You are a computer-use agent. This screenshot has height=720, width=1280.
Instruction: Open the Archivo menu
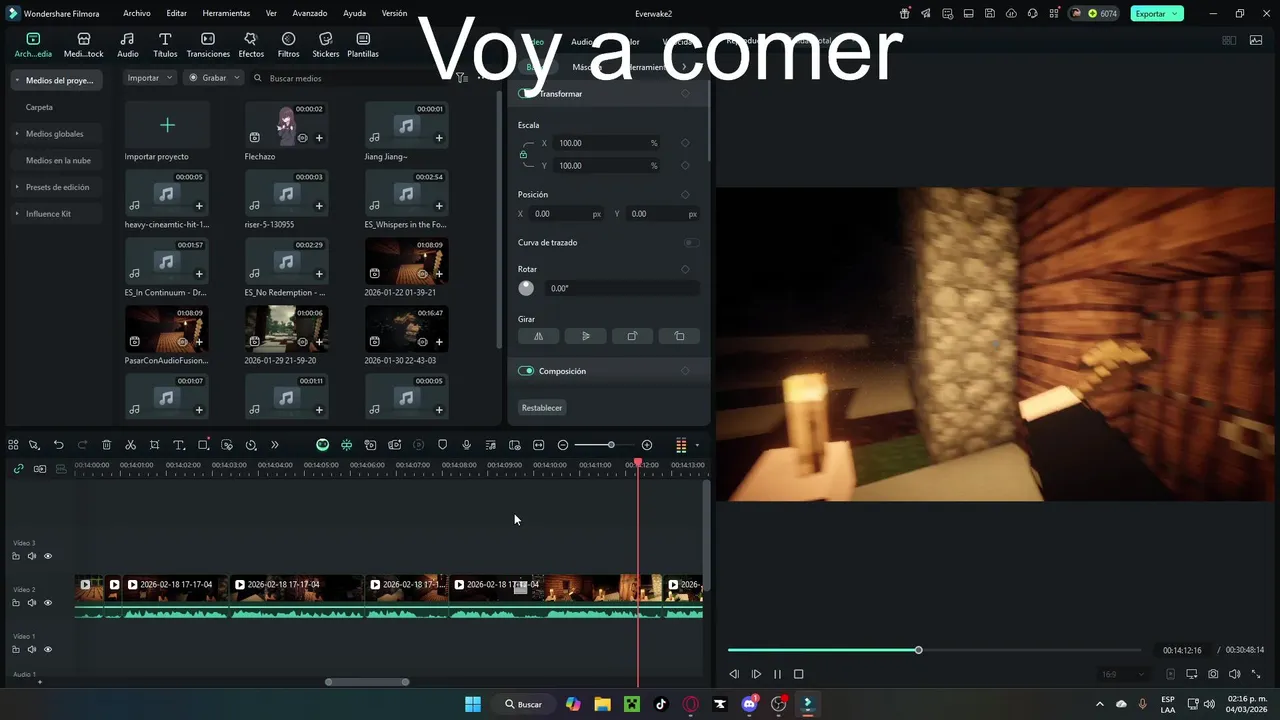pos(137,14)
